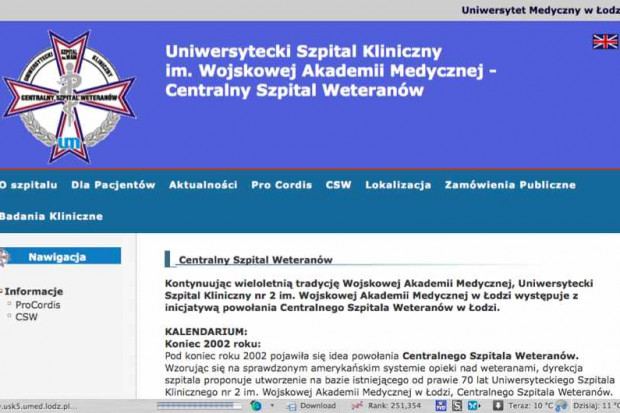Click 'Teraz: 10 °C' weather entry
Viewport: 620px width, 413px height.
pyautogui.click(x=531, y=406)
